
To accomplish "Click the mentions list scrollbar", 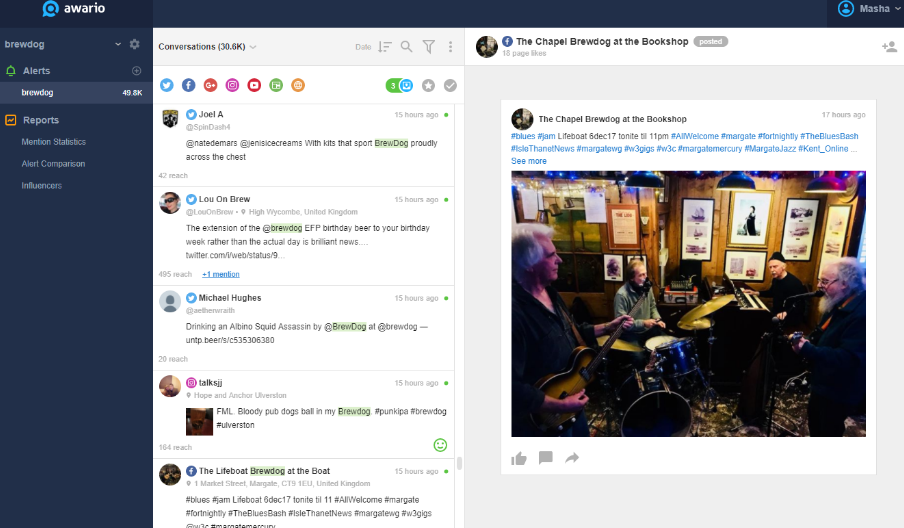I will pos(459,463).
